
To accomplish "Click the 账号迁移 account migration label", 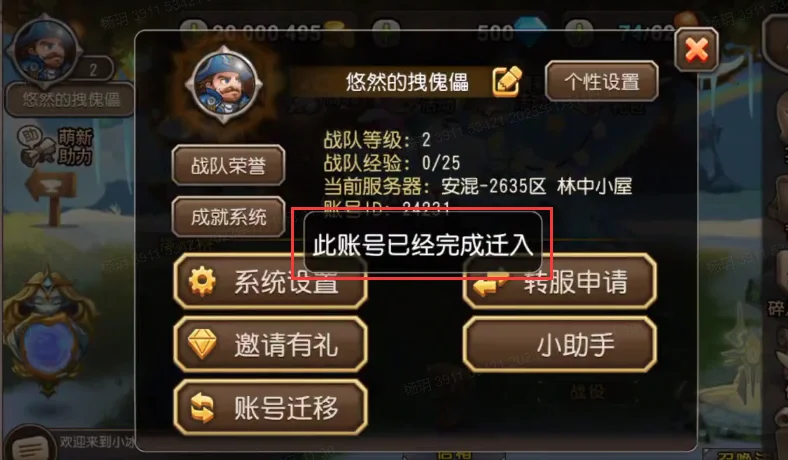I will coord(286,408).
